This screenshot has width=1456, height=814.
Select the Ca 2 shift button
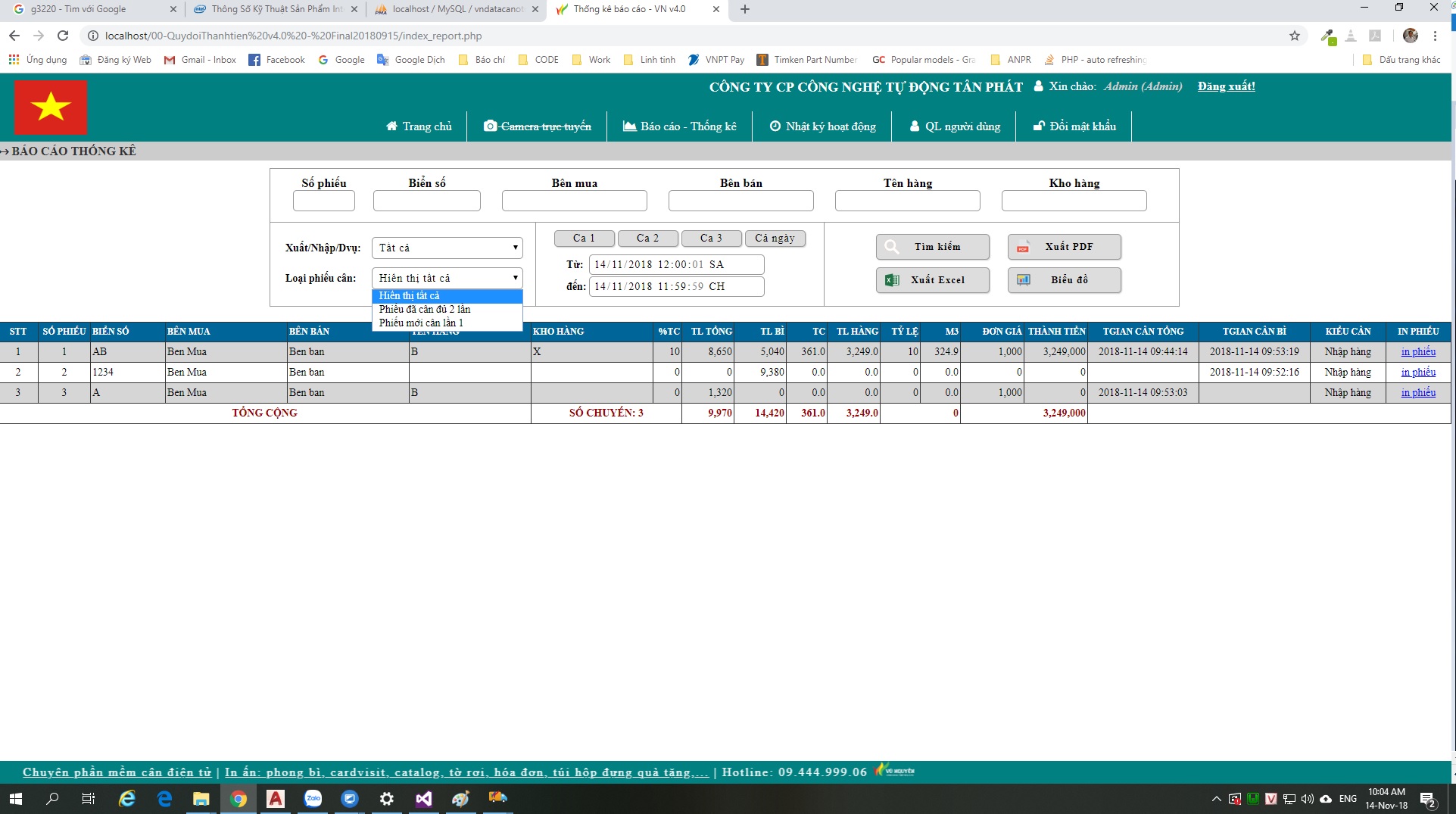(x=648, y=239)
